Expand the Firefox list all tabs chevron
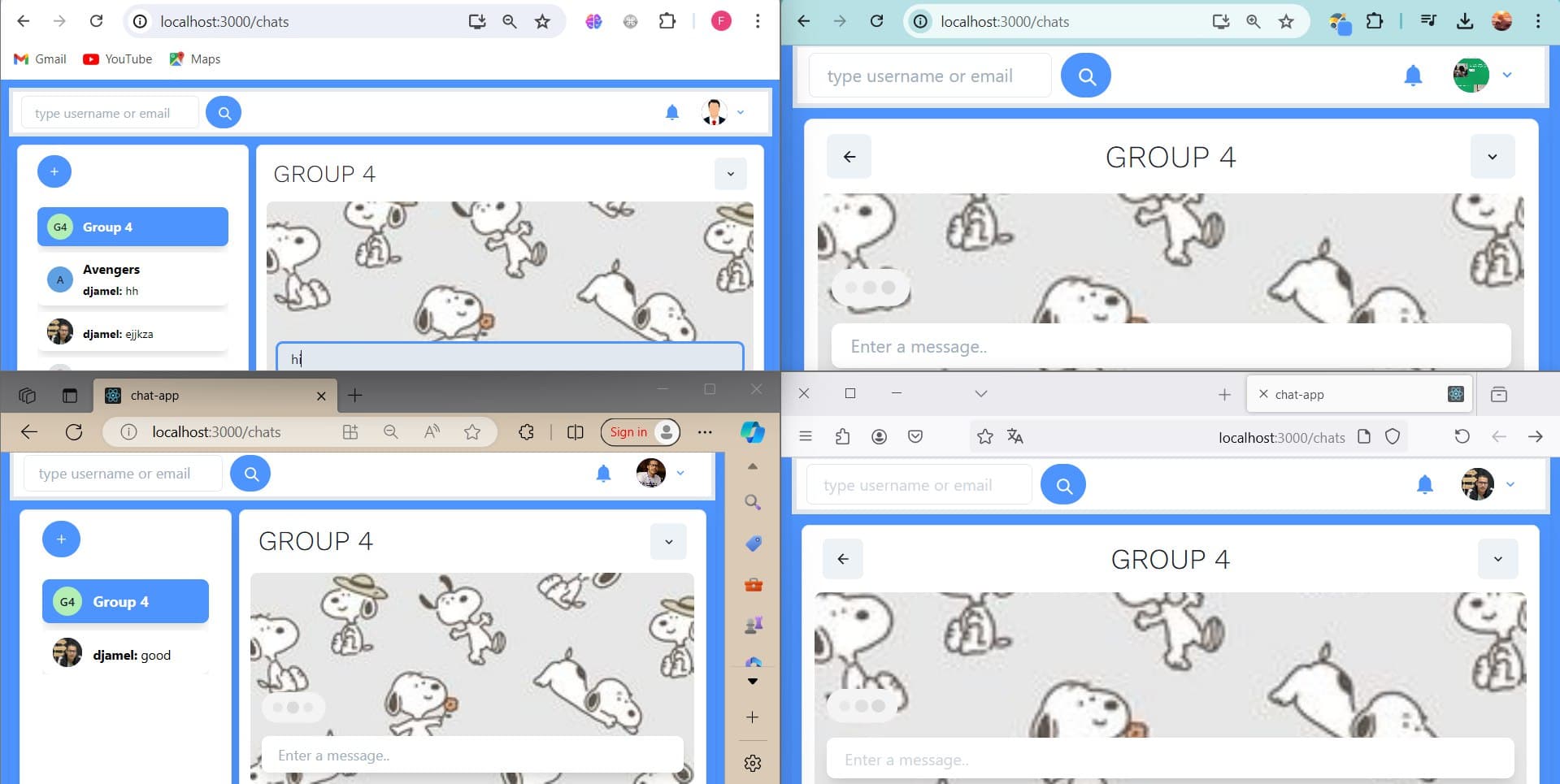Image resolution: width=1560 pixels, height=784 pixels. pos(980,394)
